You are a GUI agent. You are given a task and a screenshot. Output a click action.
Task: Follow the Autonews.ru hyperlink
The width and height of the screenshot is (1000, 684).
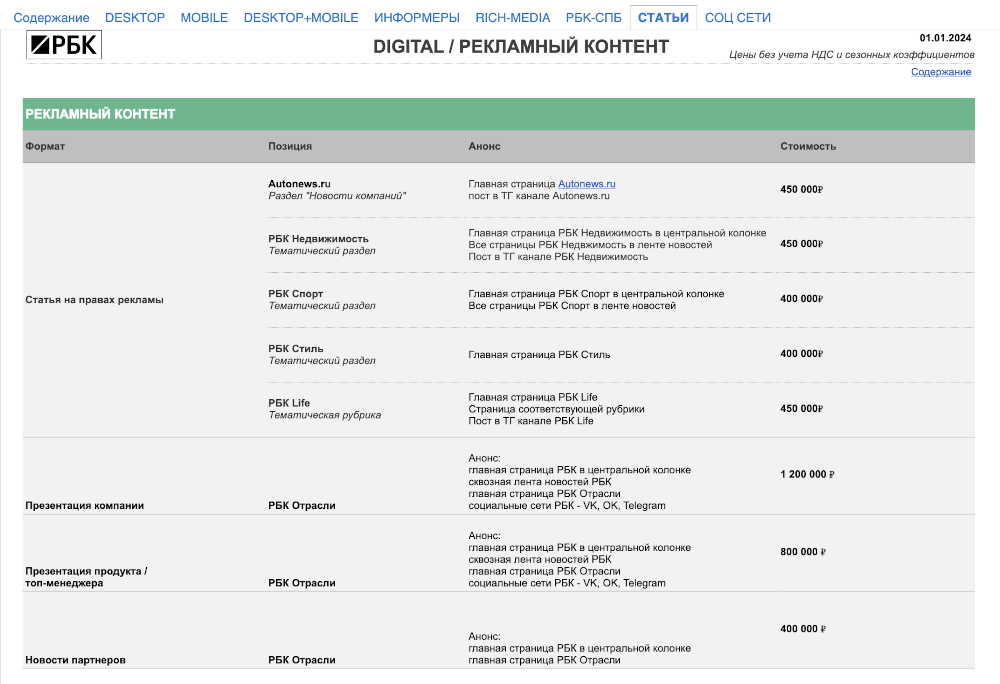[x=588, y=183]
